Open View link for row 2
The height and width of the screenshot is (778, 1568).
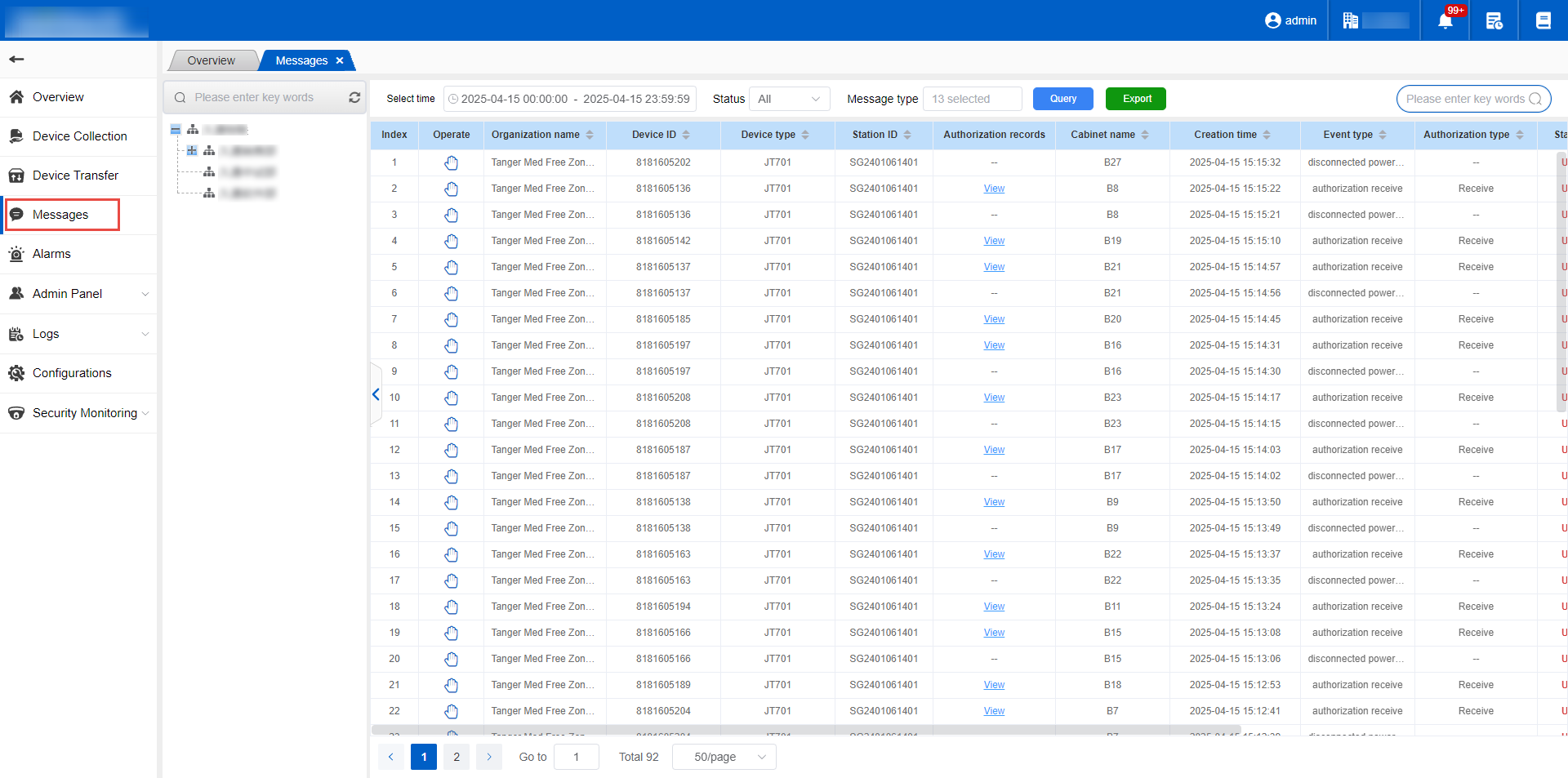994,189
